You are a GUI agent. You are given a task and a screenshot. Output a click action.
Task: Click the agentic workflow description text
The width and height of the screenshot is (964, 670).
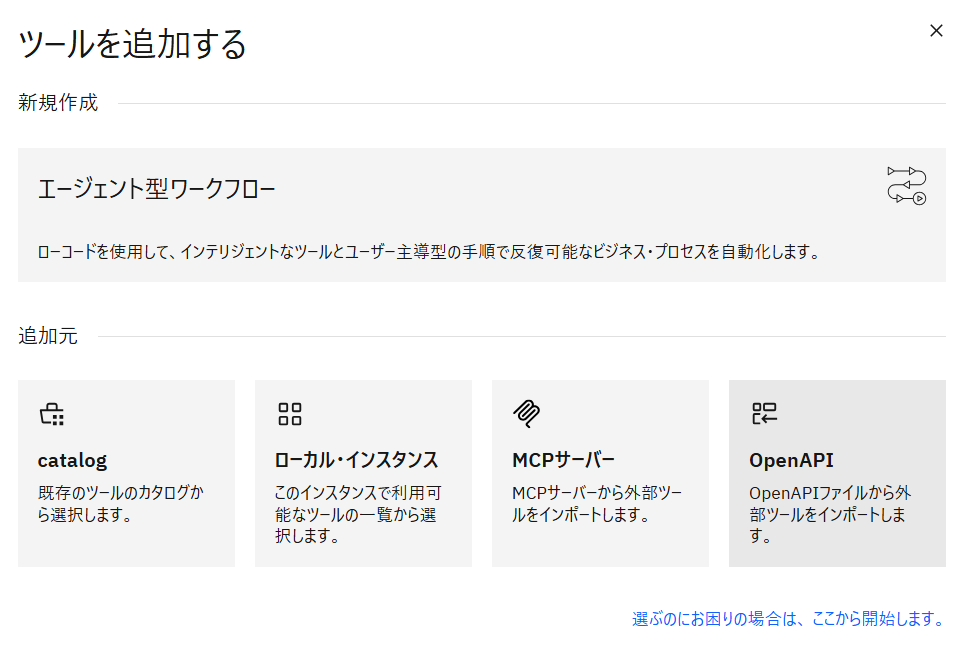(x=428, y=252)
